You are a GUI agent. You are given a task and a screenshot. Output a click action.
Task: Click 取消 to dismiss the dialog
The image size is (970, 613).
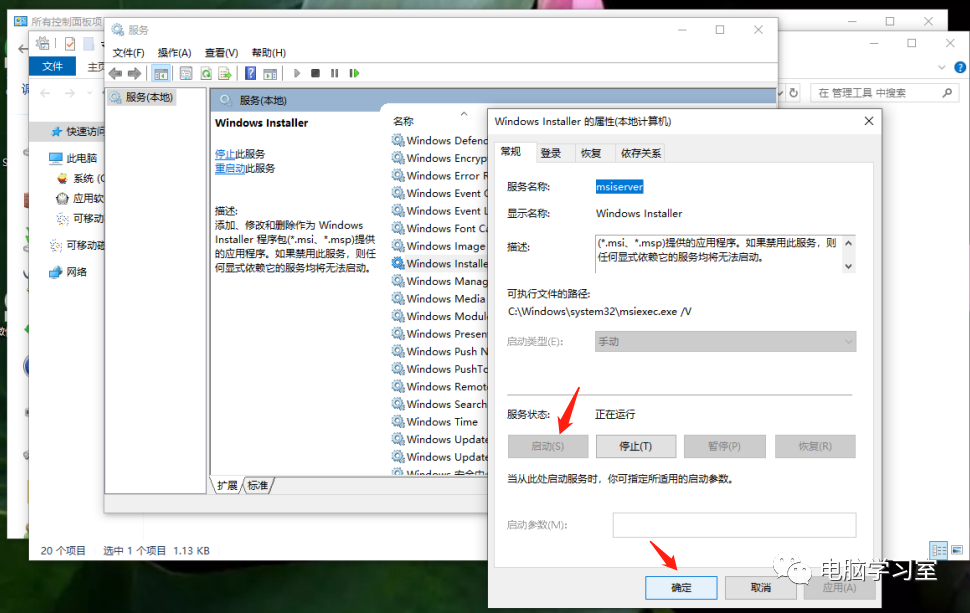tap(760, 588)
